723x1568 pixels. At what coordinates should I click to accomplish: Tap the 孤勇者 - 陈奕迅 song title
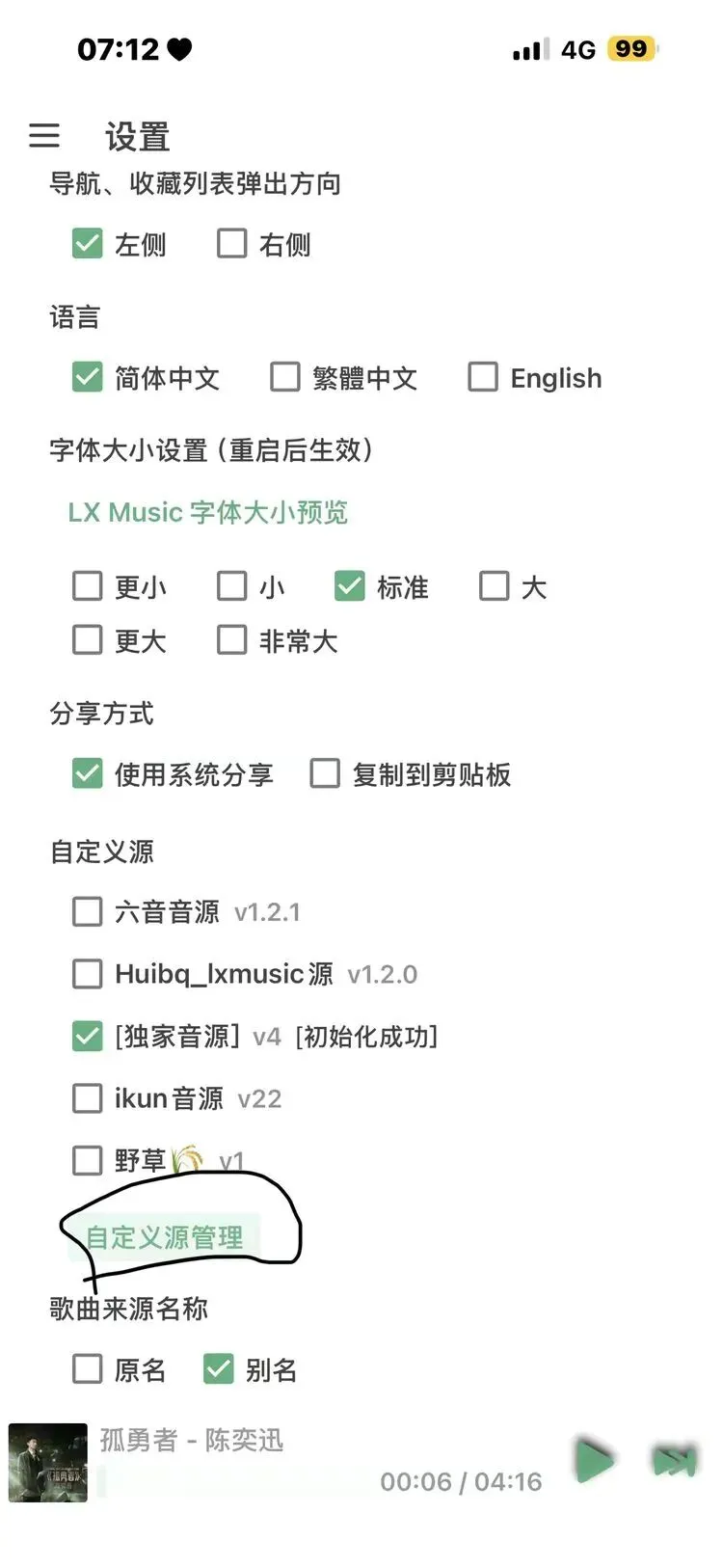pos(192,1440)
